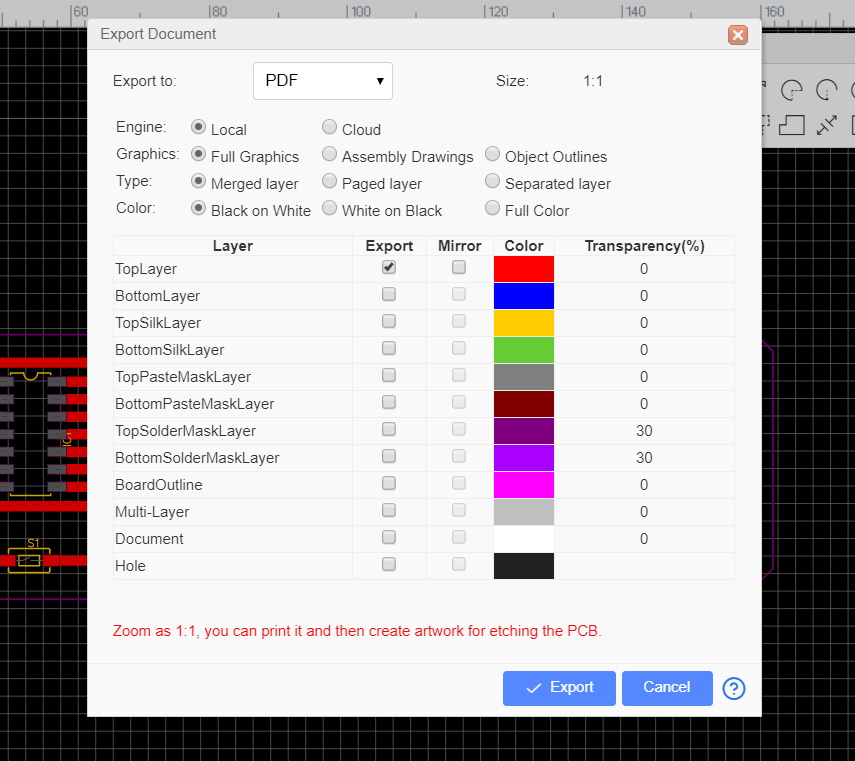Select Separated layer type
The height and width of the screenshot is (761, 855).
coord(492,181)
